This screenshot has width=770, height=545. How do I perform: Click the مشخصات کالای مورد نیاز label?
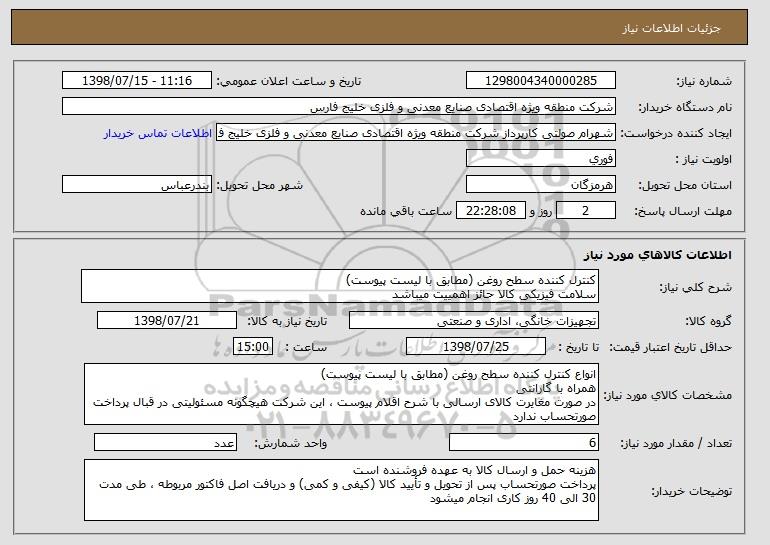coord(668,395)
